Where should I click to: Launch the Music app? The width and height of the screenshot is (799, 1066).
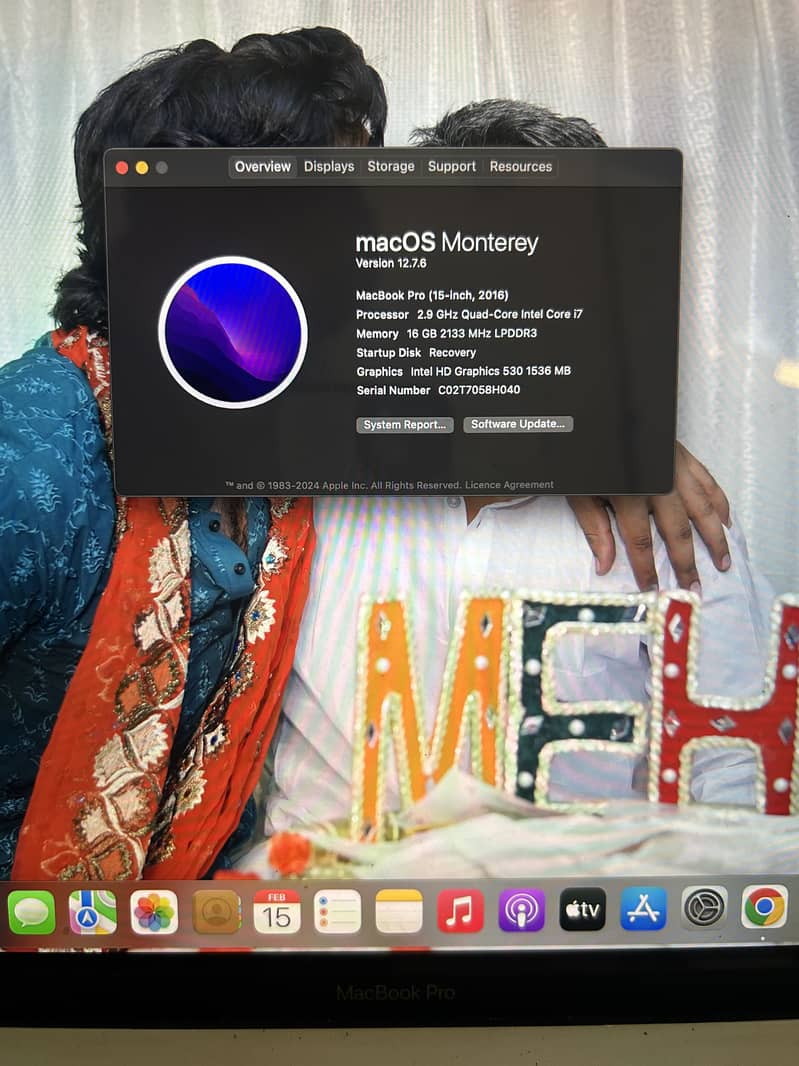pos(460,910)
